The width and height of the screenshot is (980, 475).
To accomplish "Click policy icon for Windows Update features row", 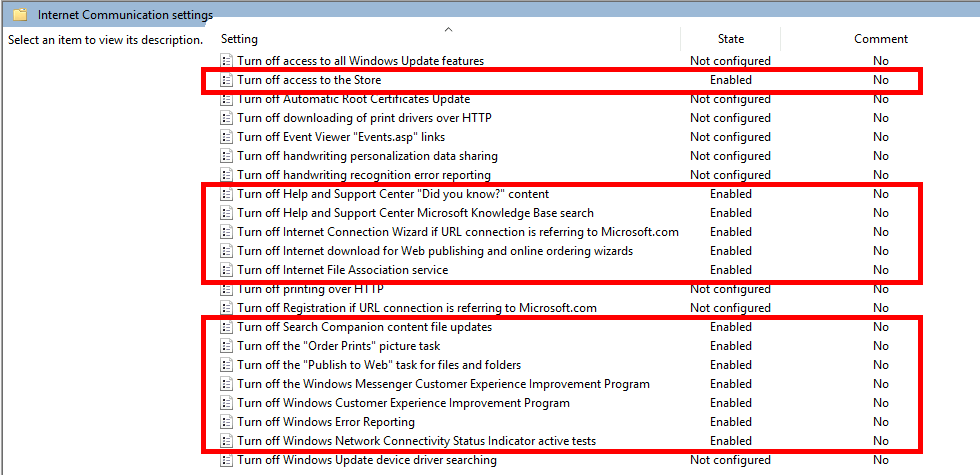I will coord(226,61).
